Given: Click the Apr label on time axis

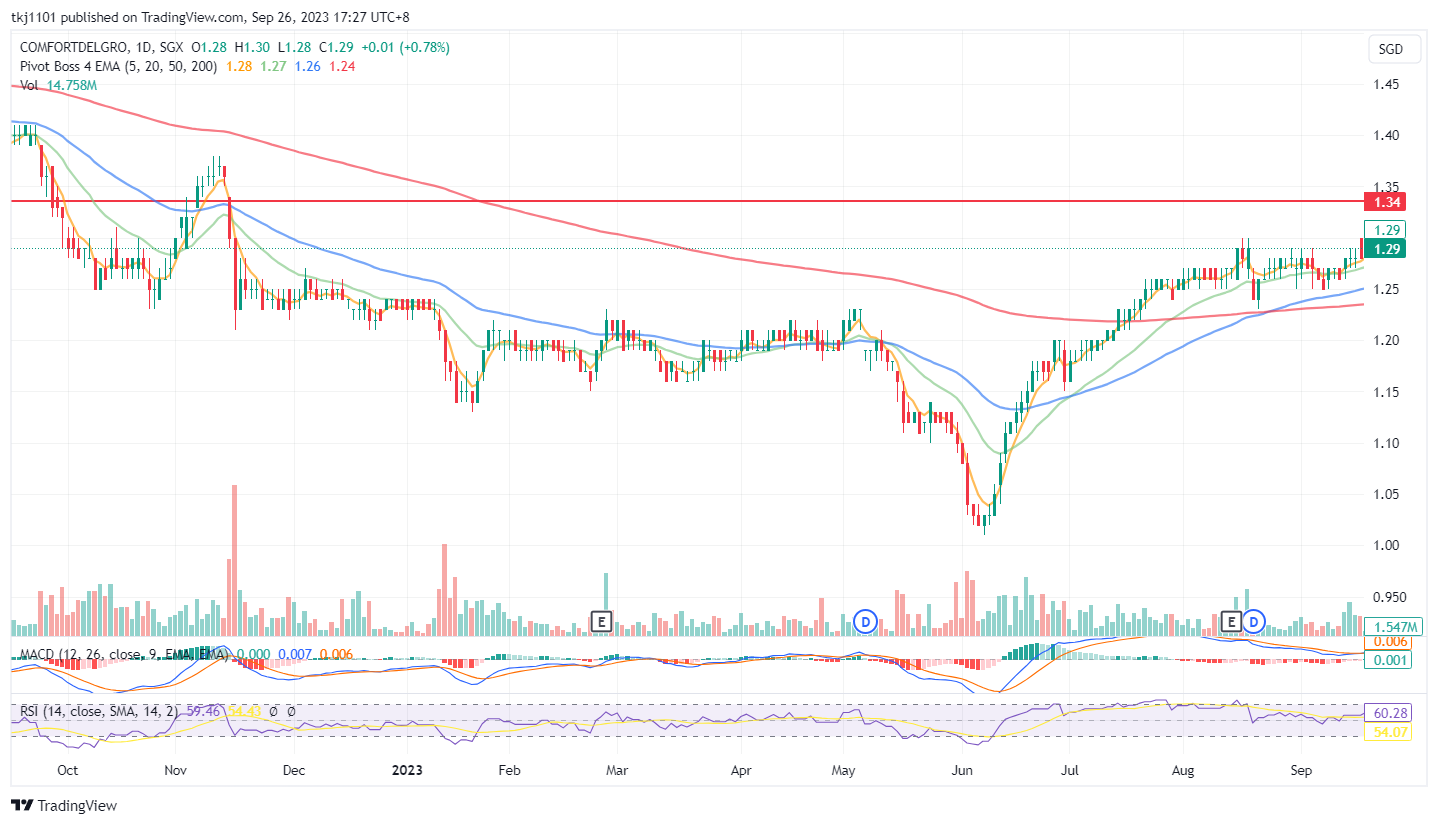Looking at the screenshot, I should [741, 771].
